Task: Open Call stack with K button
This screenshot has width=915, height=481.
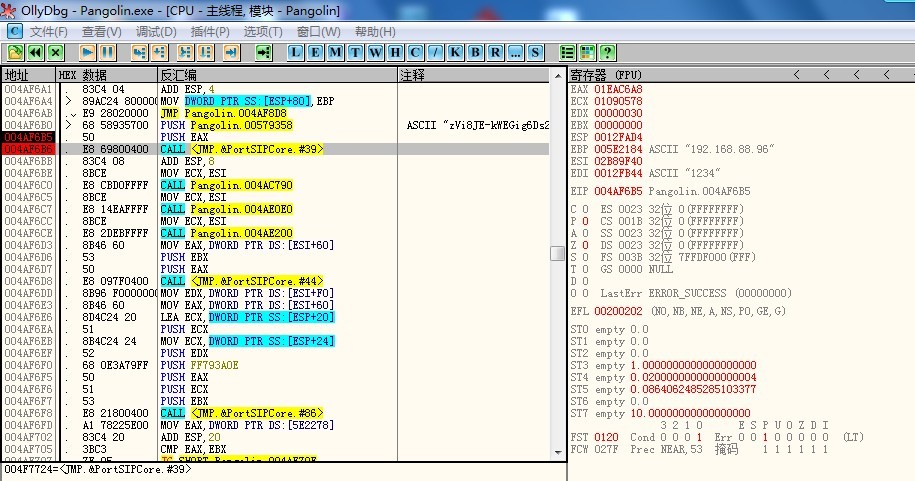Action: click(455, 53)
